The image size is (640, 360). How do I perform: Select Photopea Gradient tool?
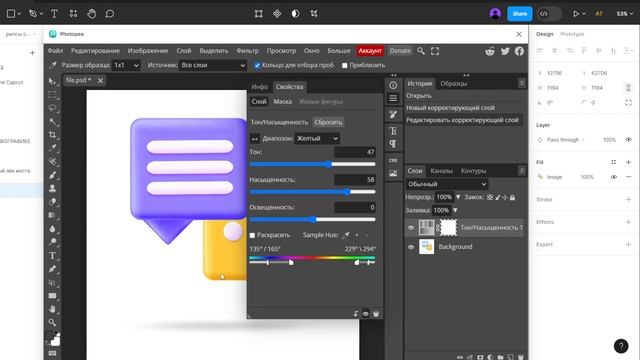[52, 215]
